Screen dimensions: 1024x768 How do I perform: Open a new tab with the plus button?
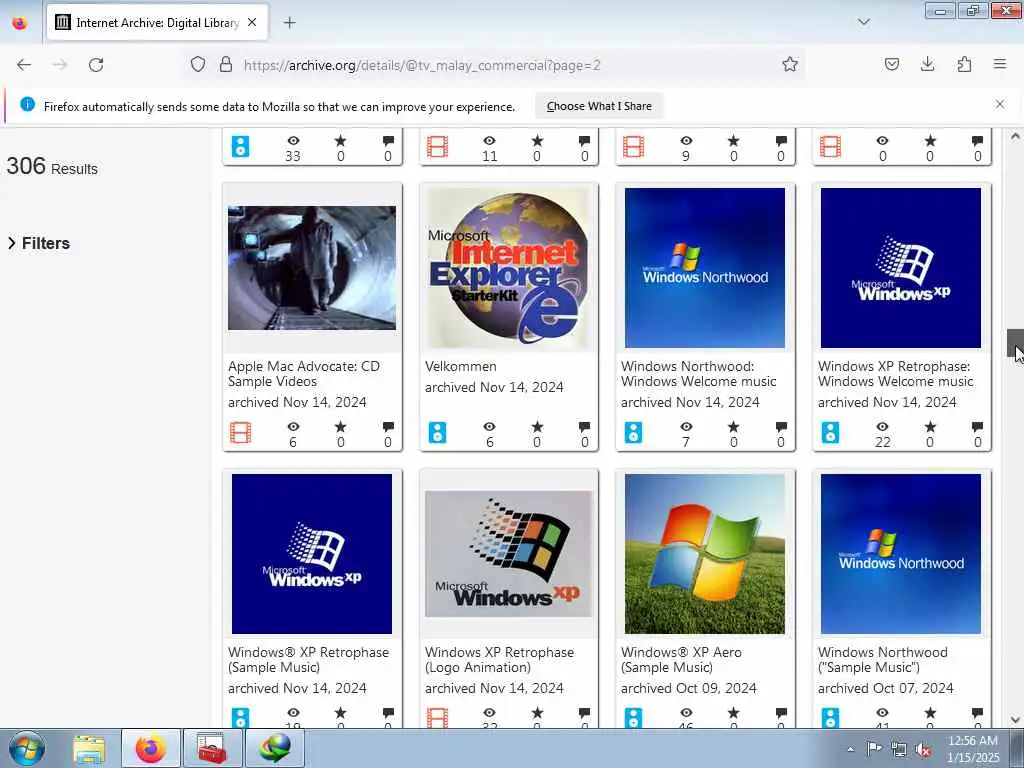(x=289, y=23)
